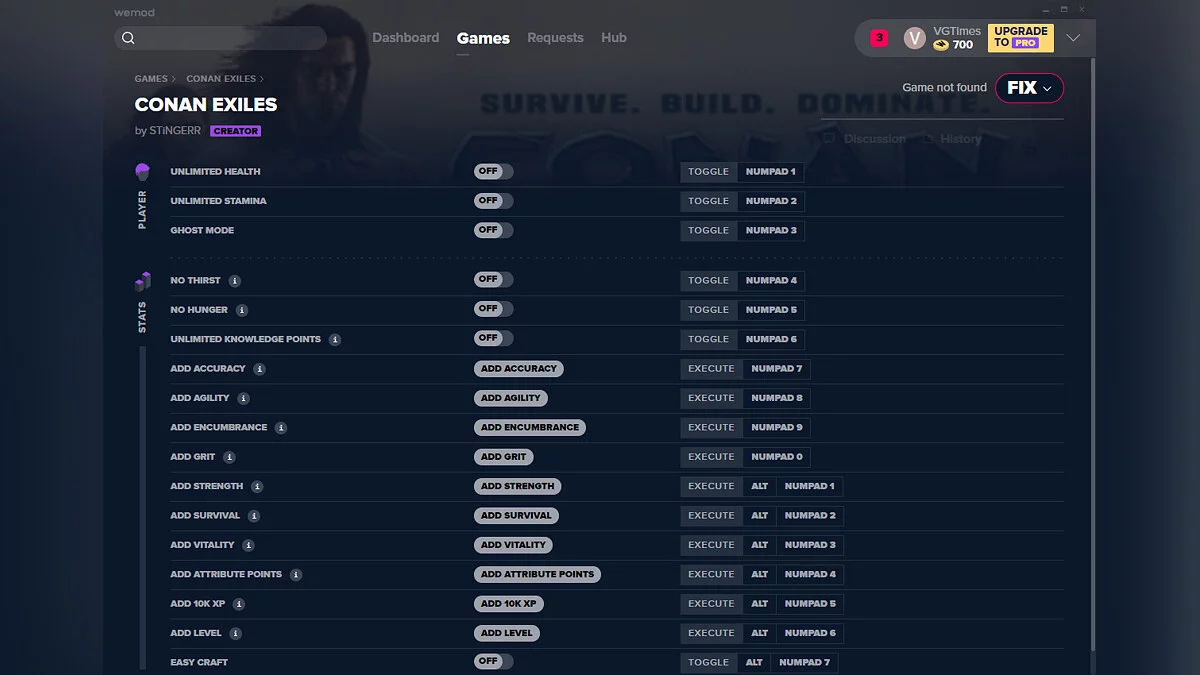The height and width of the screenshot is (675, 1200).
Task: Click the VGTimes user avatar
Action: (914, 38)
